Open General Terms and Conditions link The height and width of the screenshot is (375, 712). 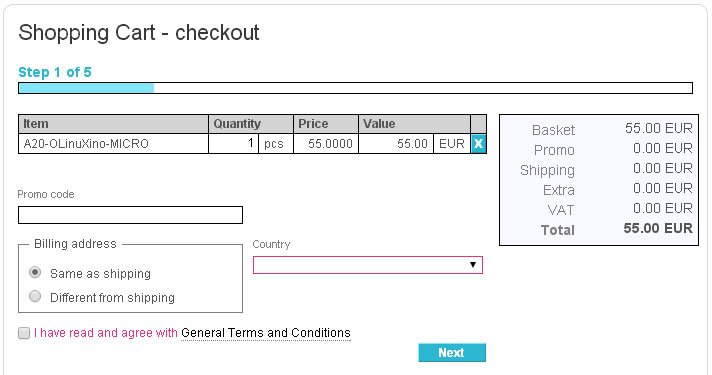266,333
